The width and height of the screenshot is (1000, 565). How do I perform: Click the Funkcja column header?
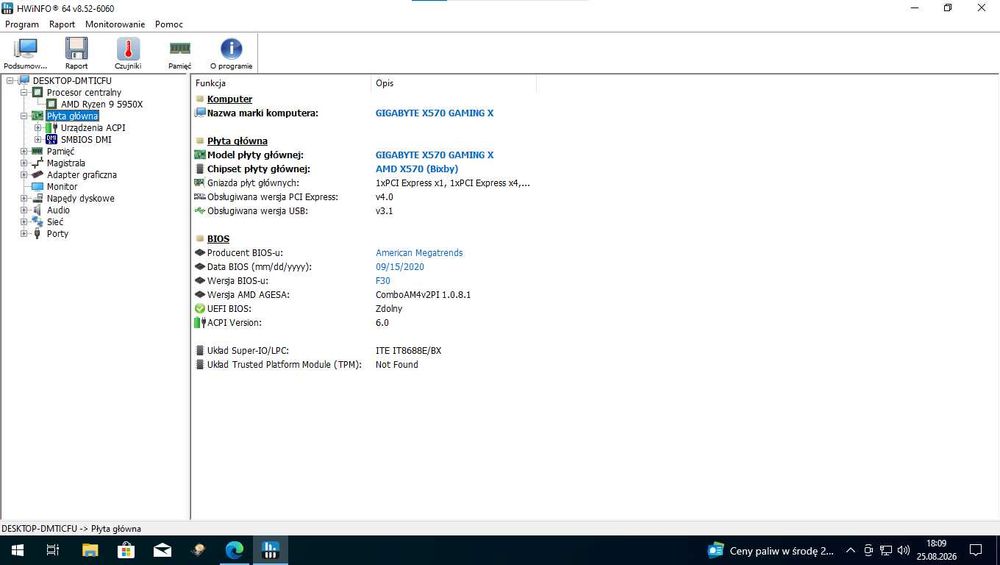click(x=281, y=83)
